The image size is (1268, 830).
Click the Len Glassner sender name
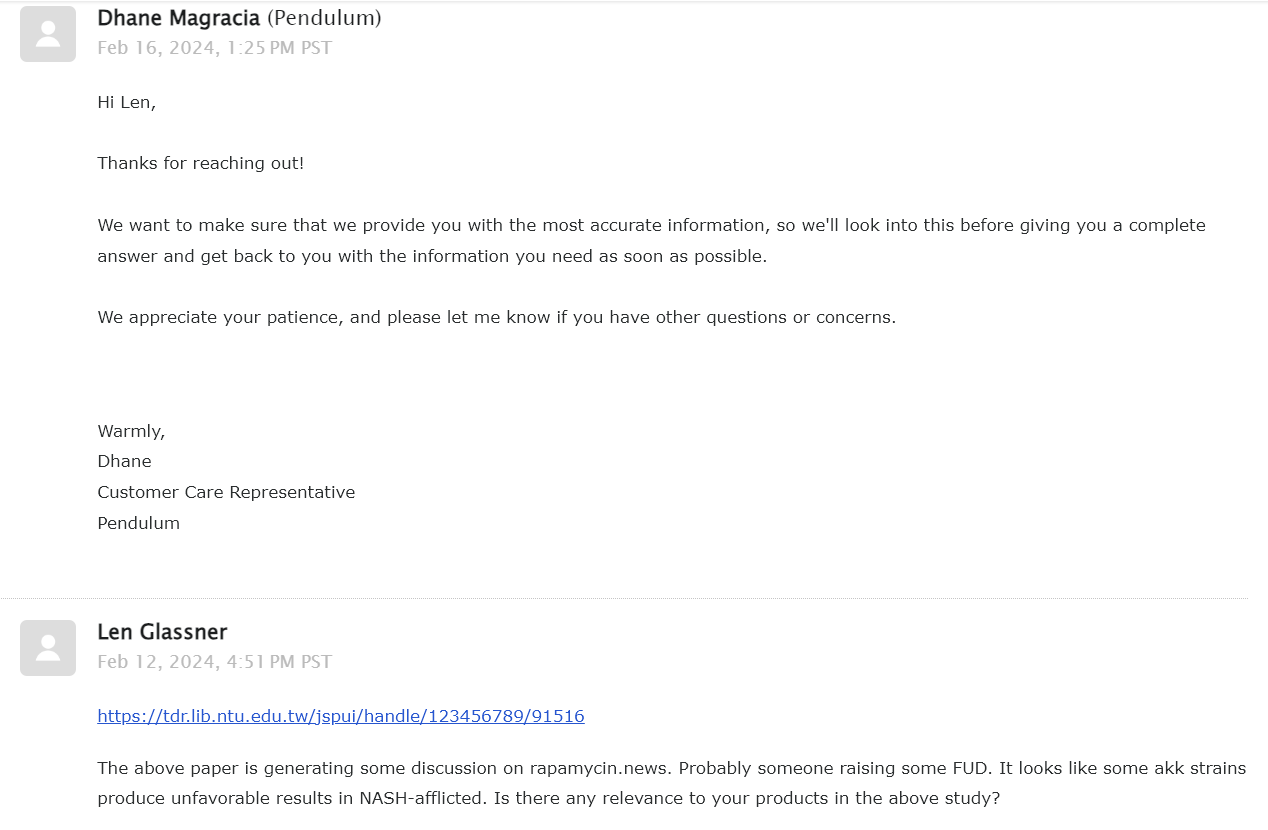pyautogui.click(x=162, y=632)
